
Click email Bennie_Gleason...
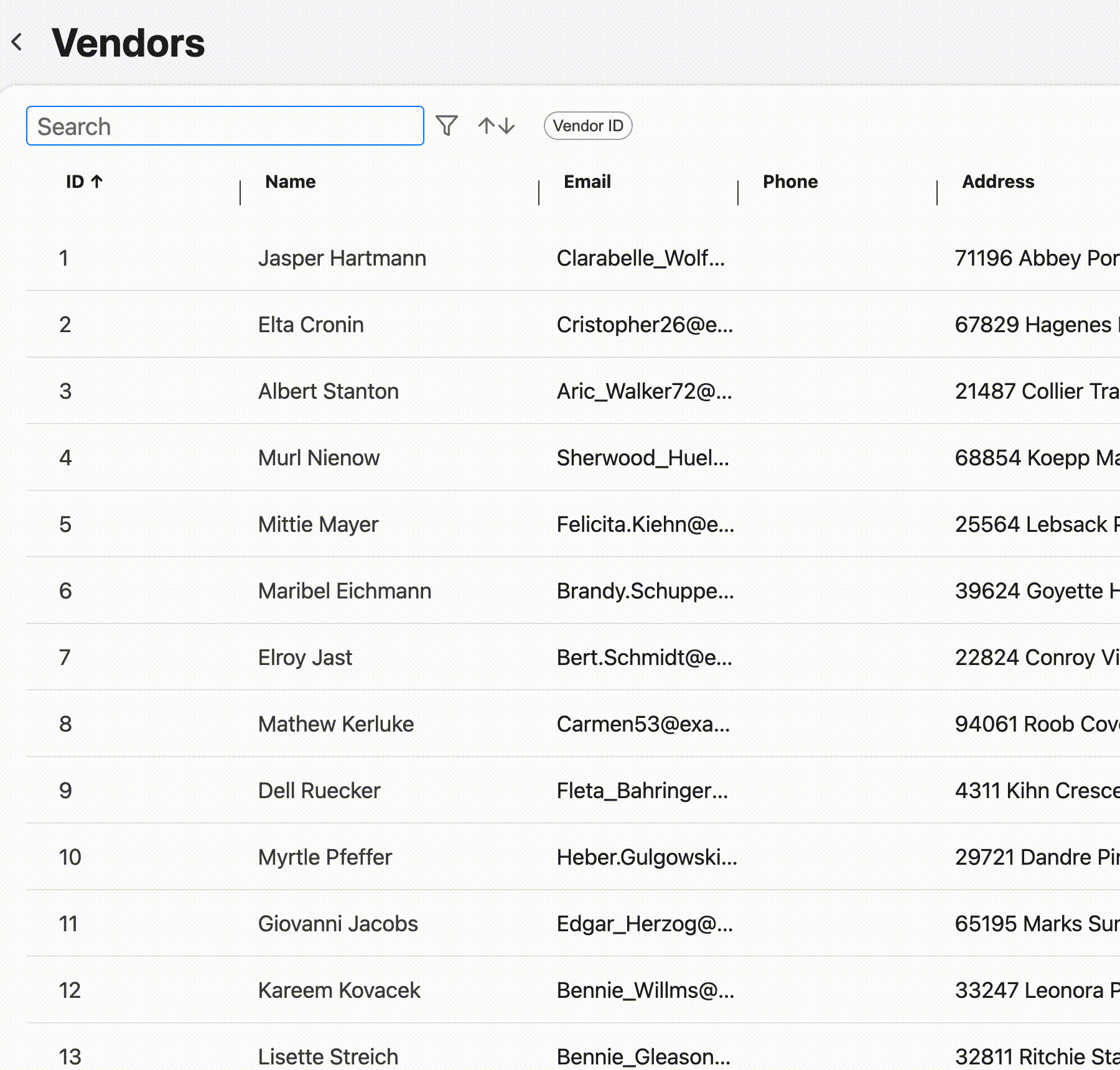pos(644,1057)
